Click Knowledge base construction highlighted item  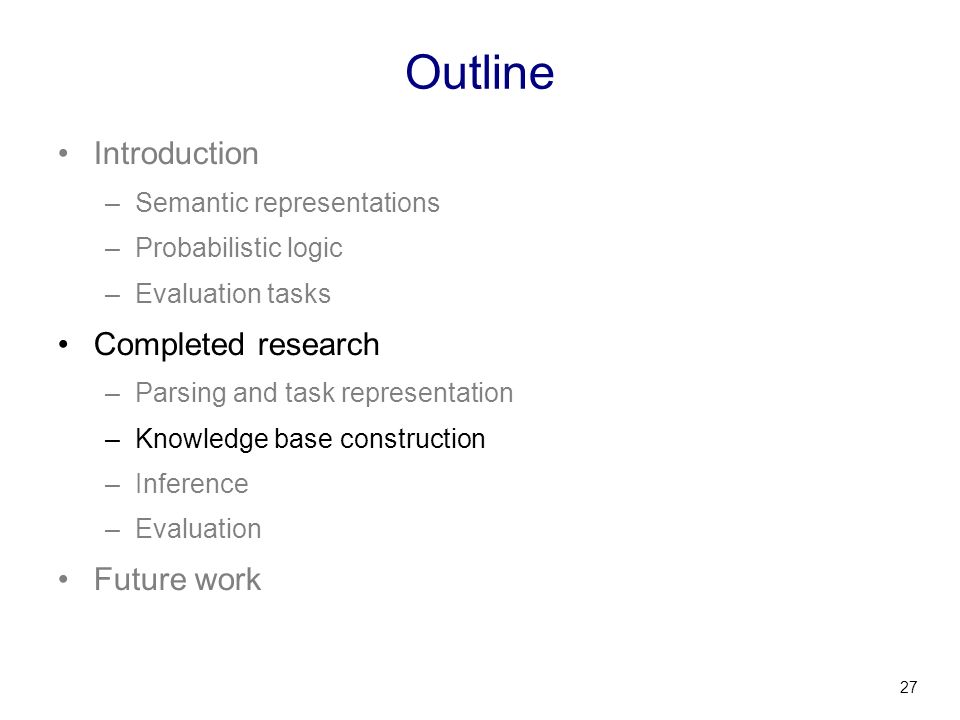tap(310, 439)
